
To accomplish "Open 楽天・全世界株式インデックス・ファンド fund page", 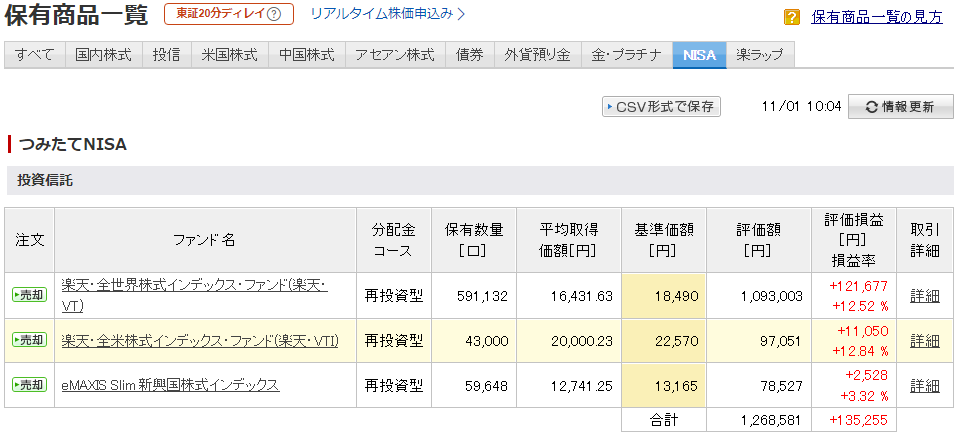I will 194,286.
